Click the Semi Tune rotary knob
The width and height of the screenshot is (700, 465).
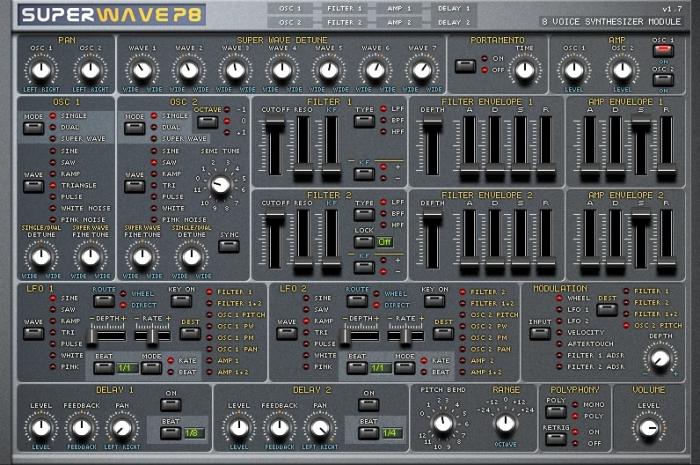(x=221, y=185)
